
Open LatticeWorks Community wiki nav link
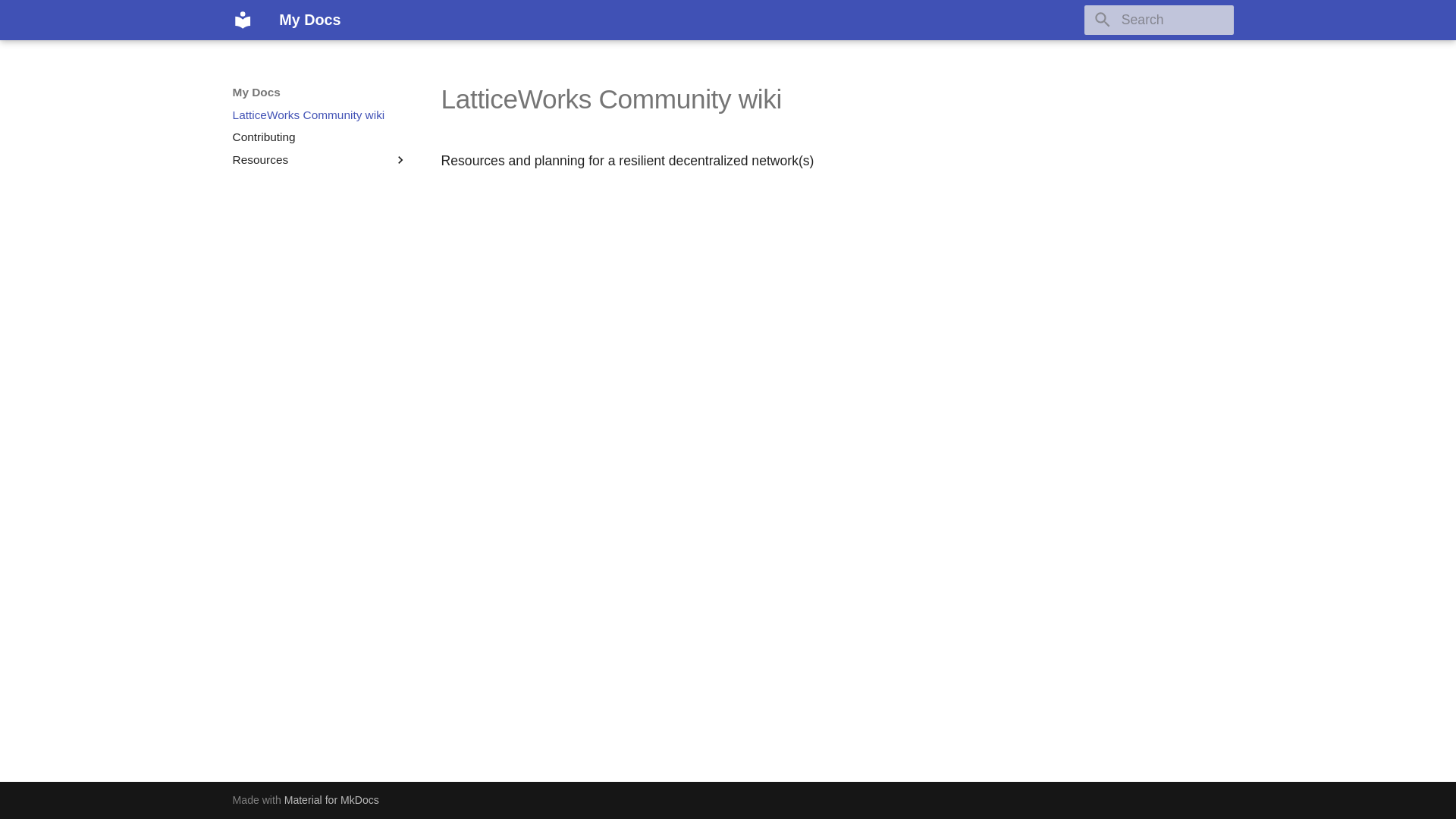point(308,115)
